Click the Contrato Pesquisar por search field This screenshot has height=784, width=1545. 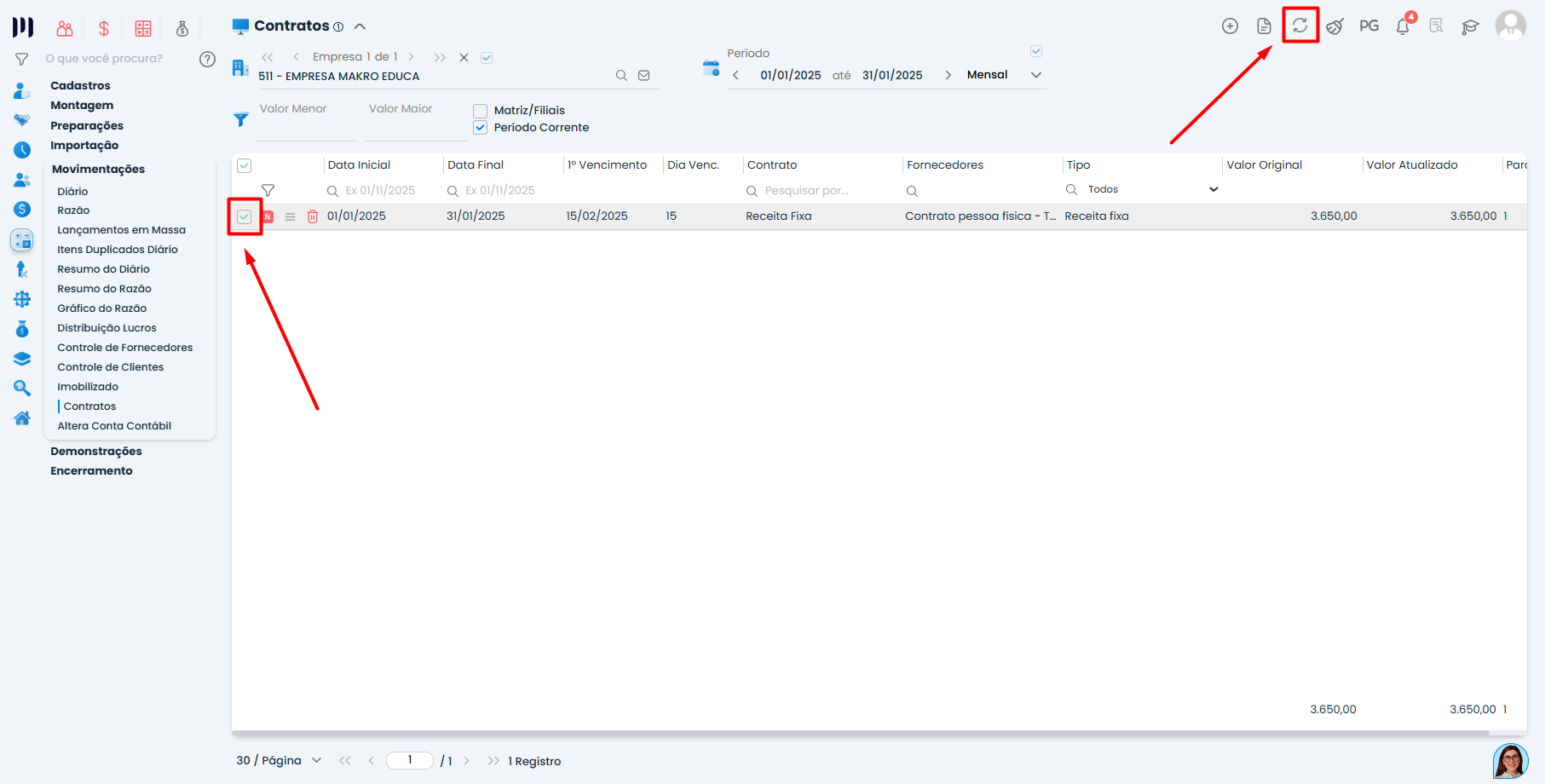point(821,191)
